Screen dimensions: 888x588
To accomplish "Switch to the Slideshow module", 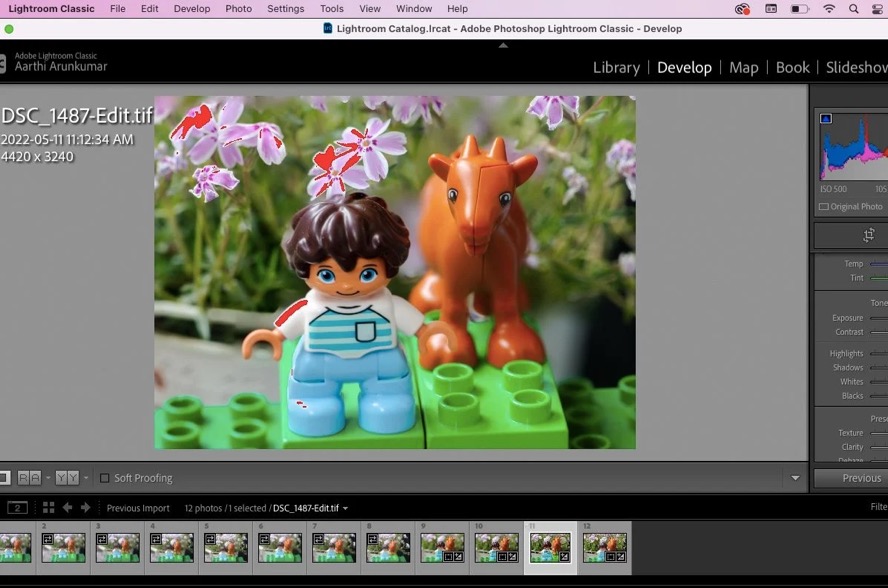I will (x=856, y=67).
